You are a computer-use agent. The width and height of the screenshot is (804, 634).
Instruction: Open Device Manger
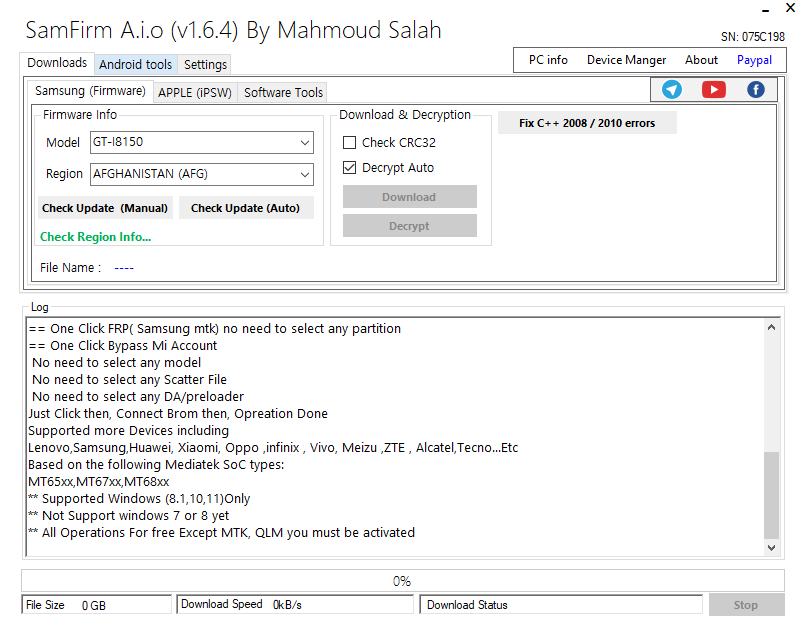tap(626, 60)
